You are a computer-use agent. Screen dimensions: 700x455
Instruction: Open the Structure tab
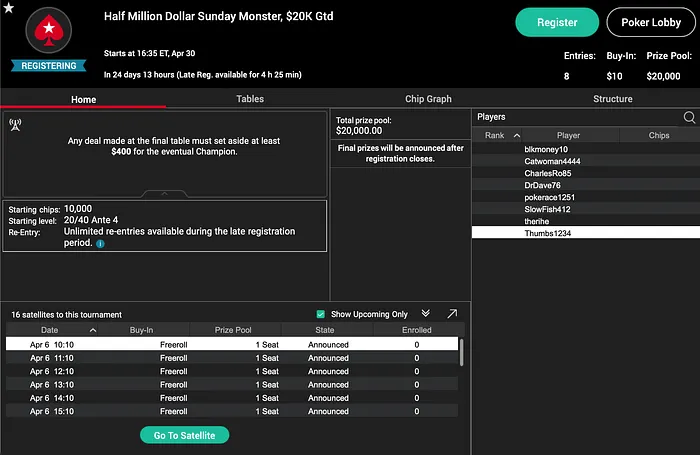[612, 99]
